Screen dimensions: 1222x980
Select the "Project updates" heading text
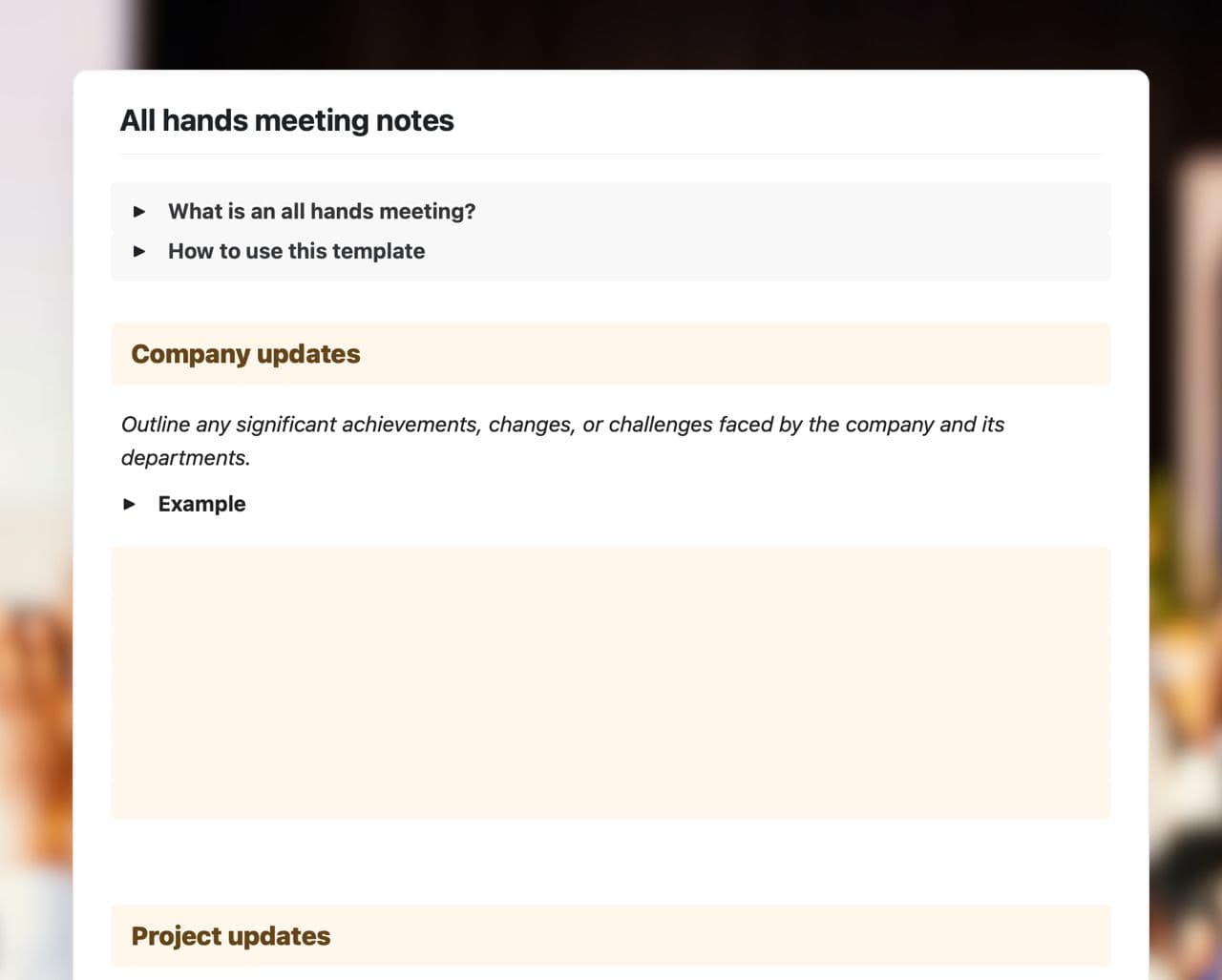tap(230, 936)
